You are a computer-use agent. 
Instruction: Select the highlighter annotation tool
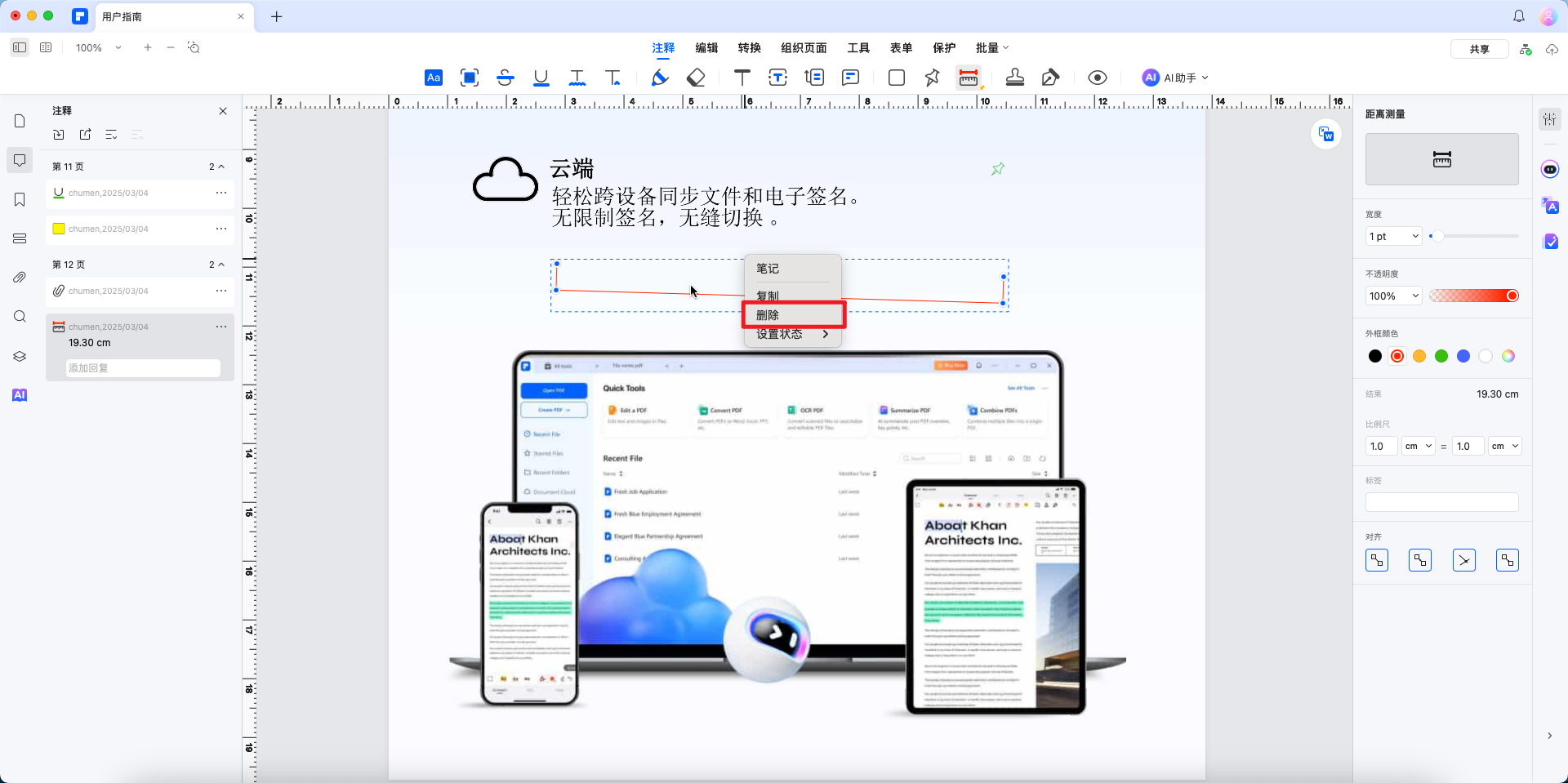click(660, 78)
